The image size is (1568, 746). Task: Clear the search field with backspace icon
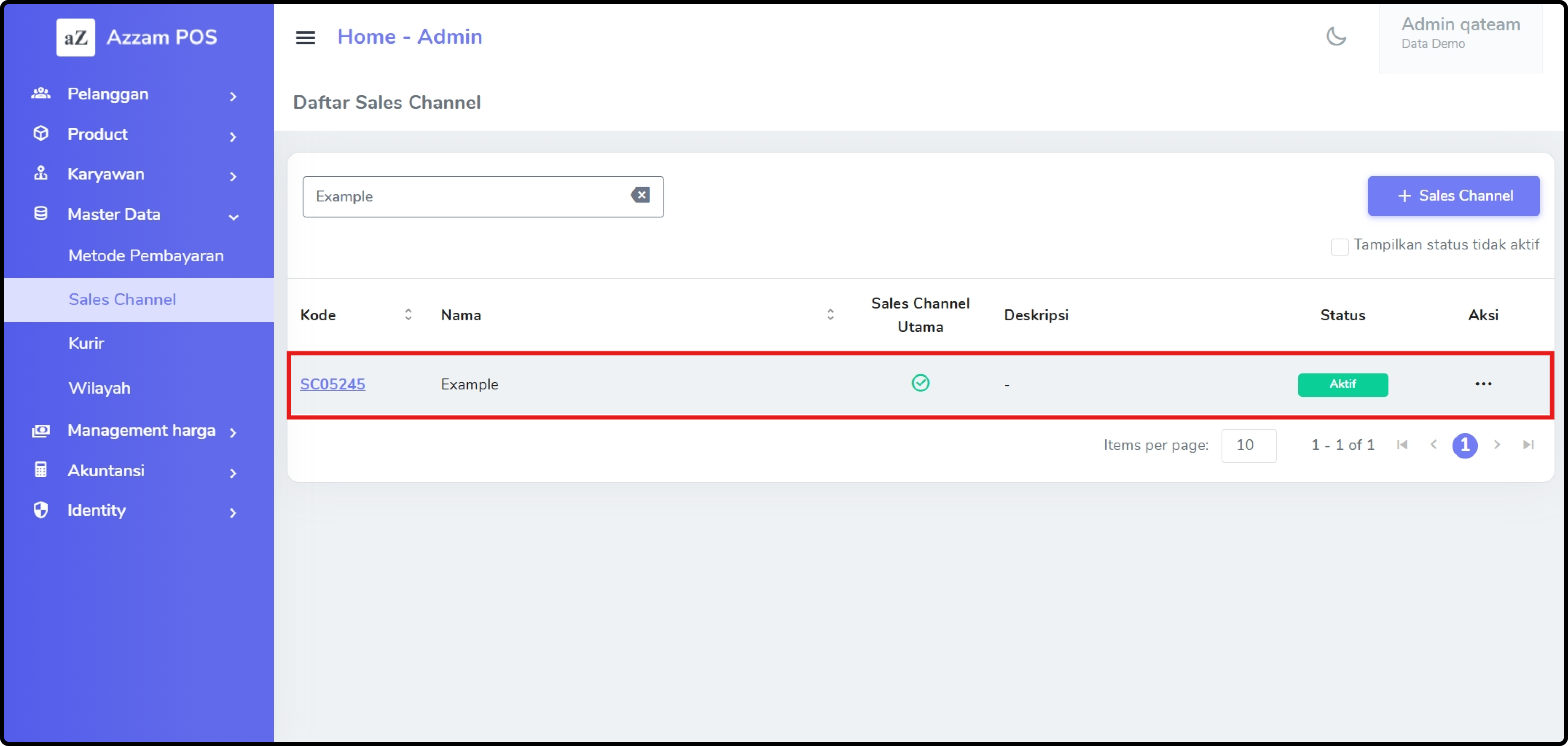pyautogui.click(x=640, y=195)
